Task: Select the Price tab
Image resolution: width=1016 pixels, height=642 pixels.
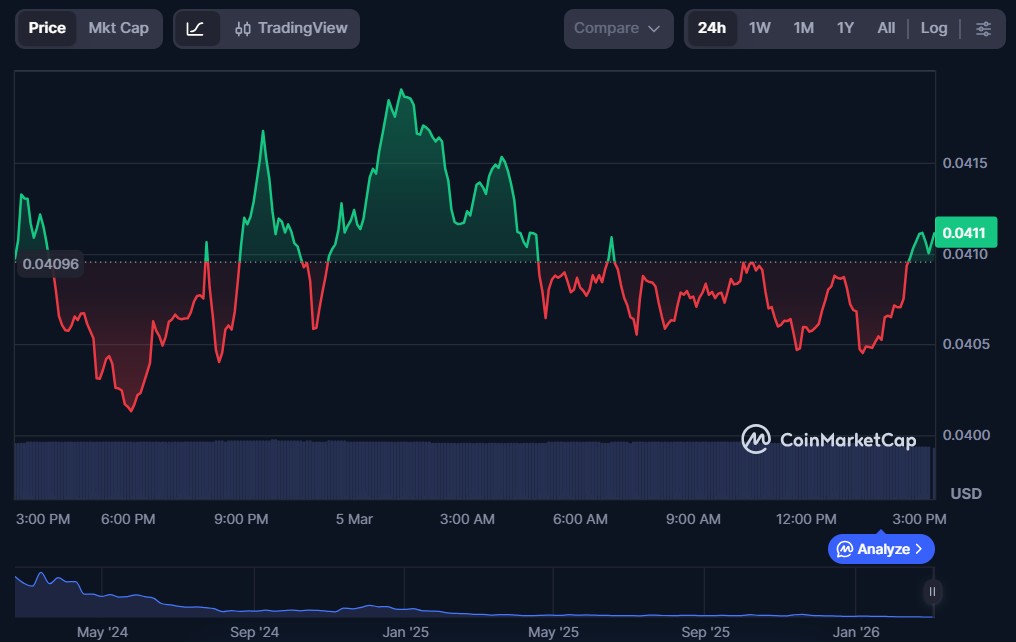Action: (x=47, y=28)
